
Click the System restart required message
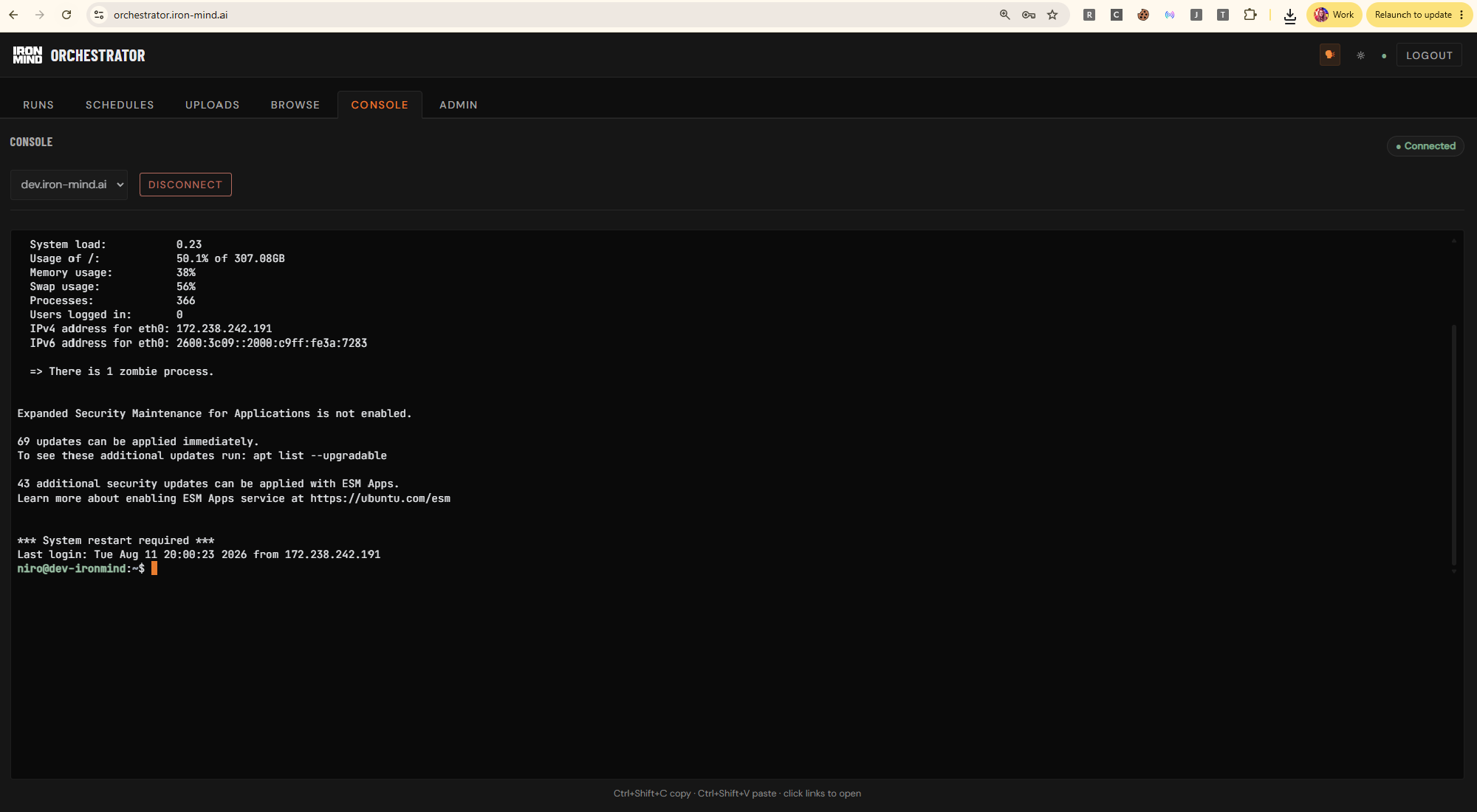pos(116,540)
